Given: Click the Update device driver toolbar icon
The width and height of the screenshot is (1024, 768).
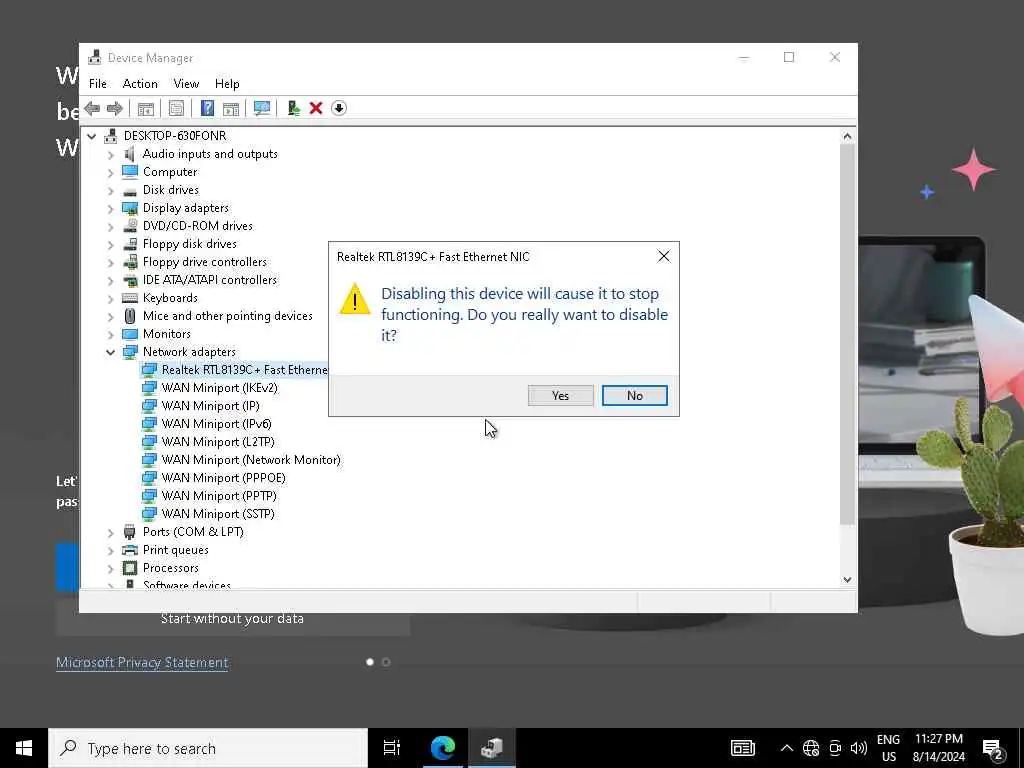Looking at the screenshot, I should 293,108.
